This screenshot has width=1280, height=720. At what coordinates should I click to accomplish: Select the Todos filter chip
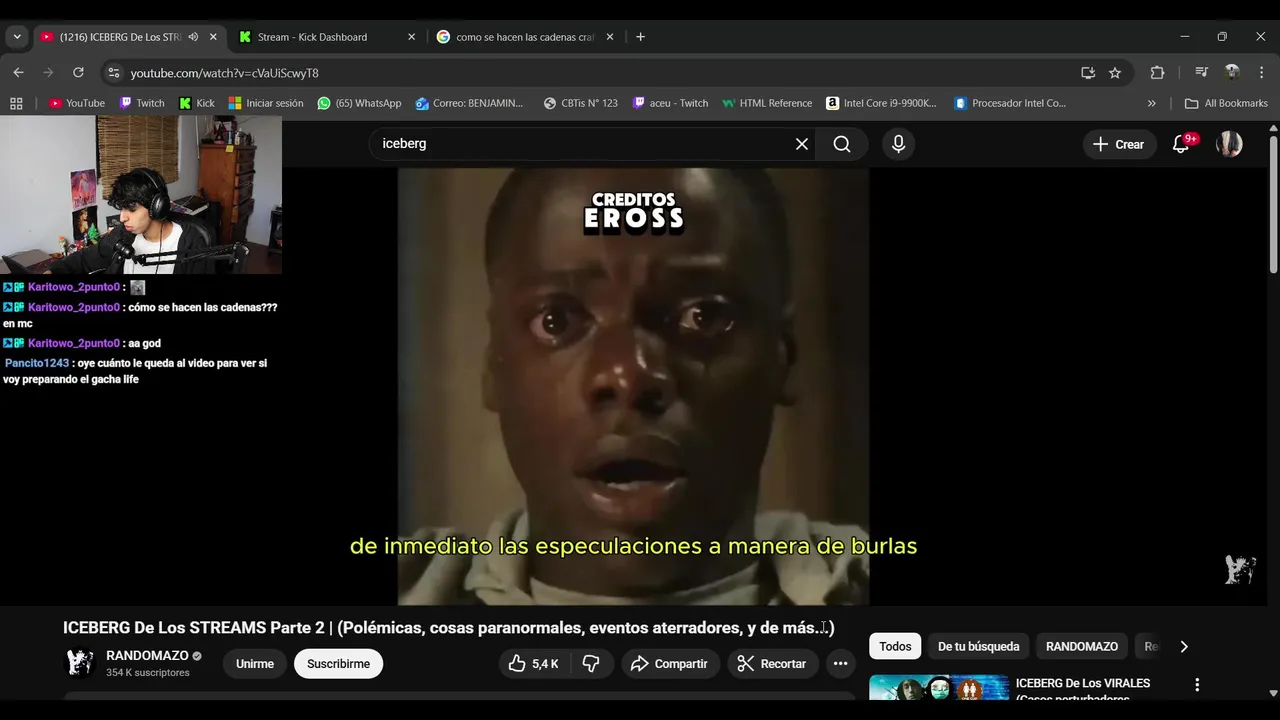(x=895, y=646)
